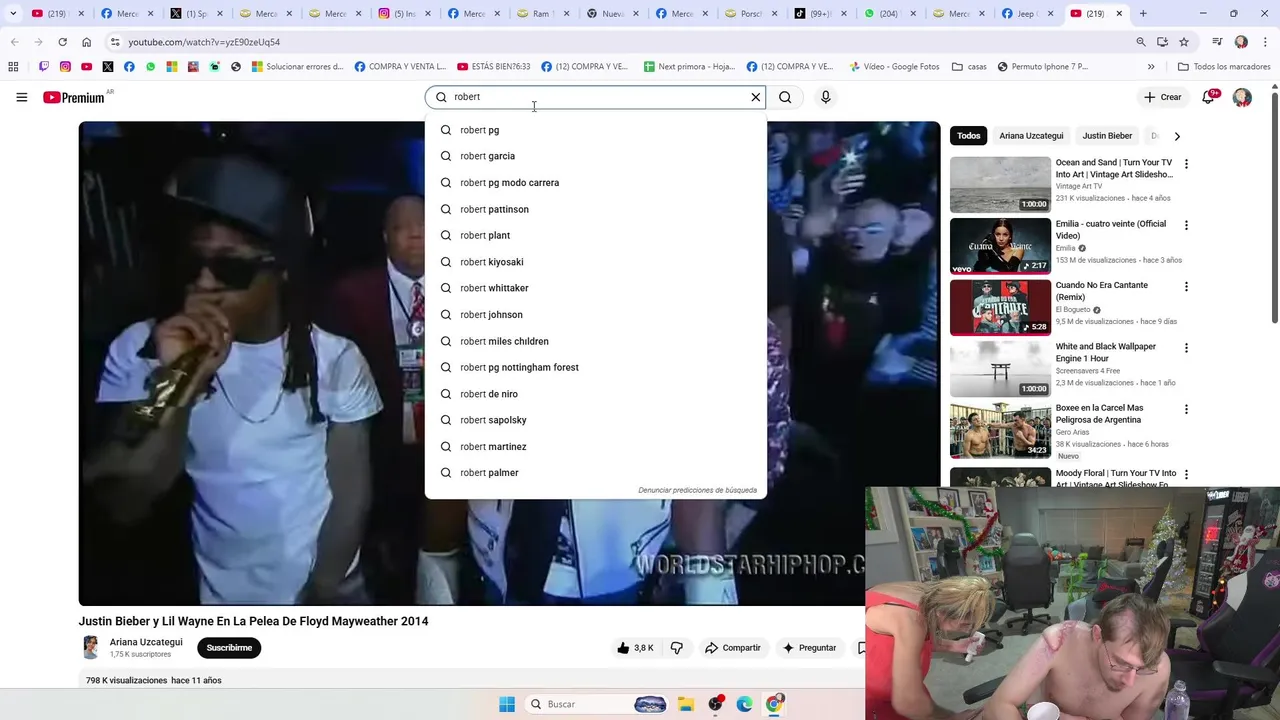
Task: Open more options for Ocean and Sand video
Action: pos(1186,164)
